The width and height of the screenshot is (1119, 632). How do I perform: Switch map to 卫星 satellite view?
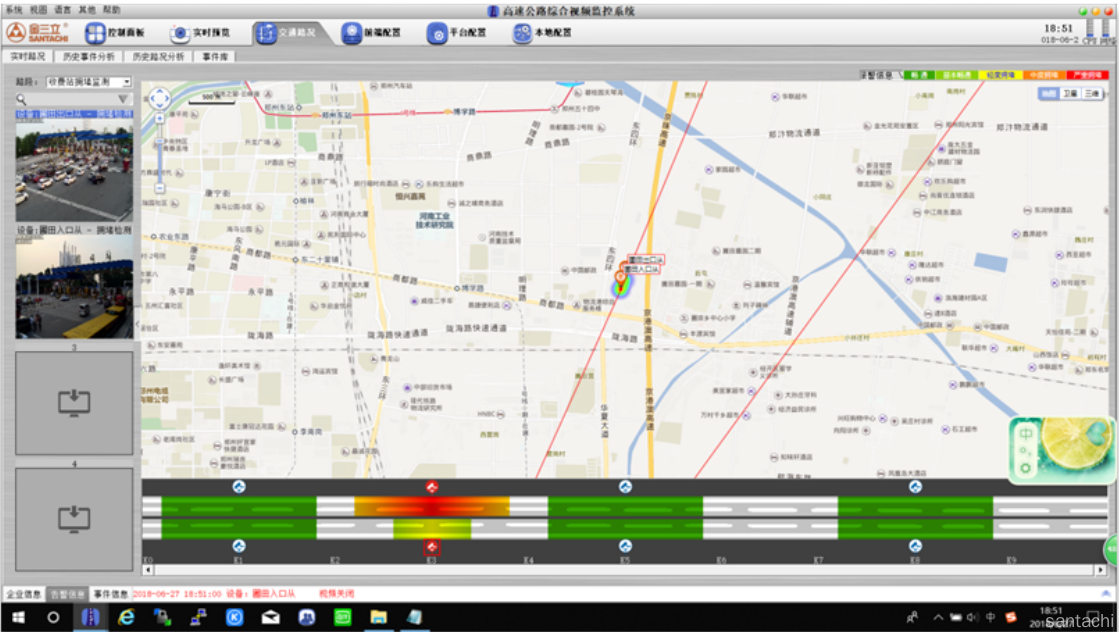click(x=1070, y=93)
